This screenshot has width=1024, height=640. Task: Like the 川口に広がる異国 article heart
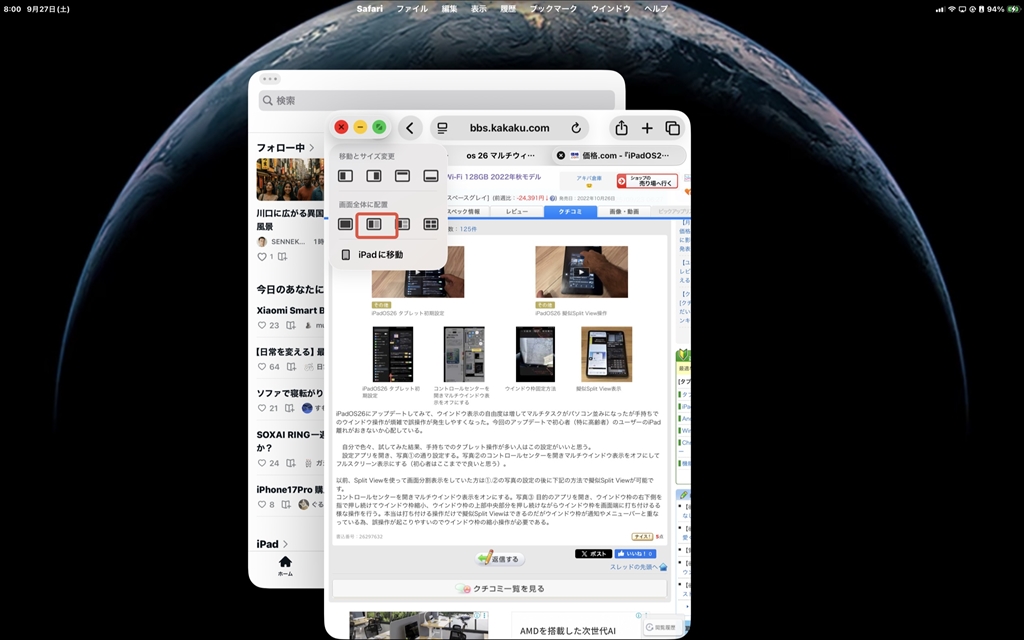262,257
